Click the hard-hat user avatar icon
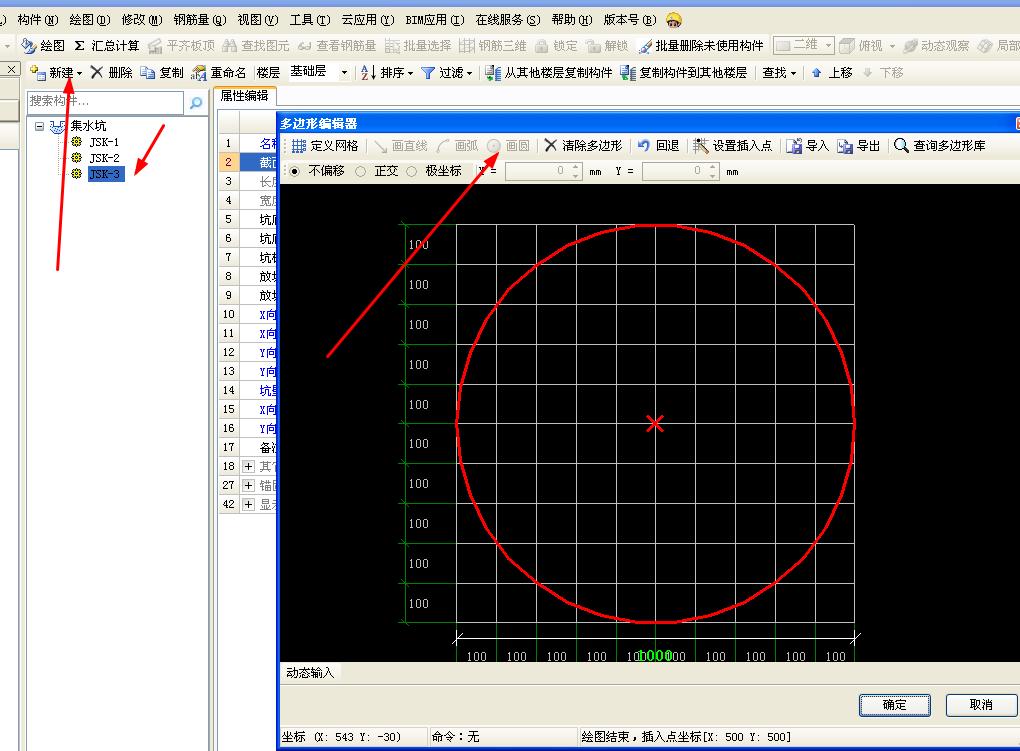This screenshot has width=1020, height=751. click(x=674, y=21)
